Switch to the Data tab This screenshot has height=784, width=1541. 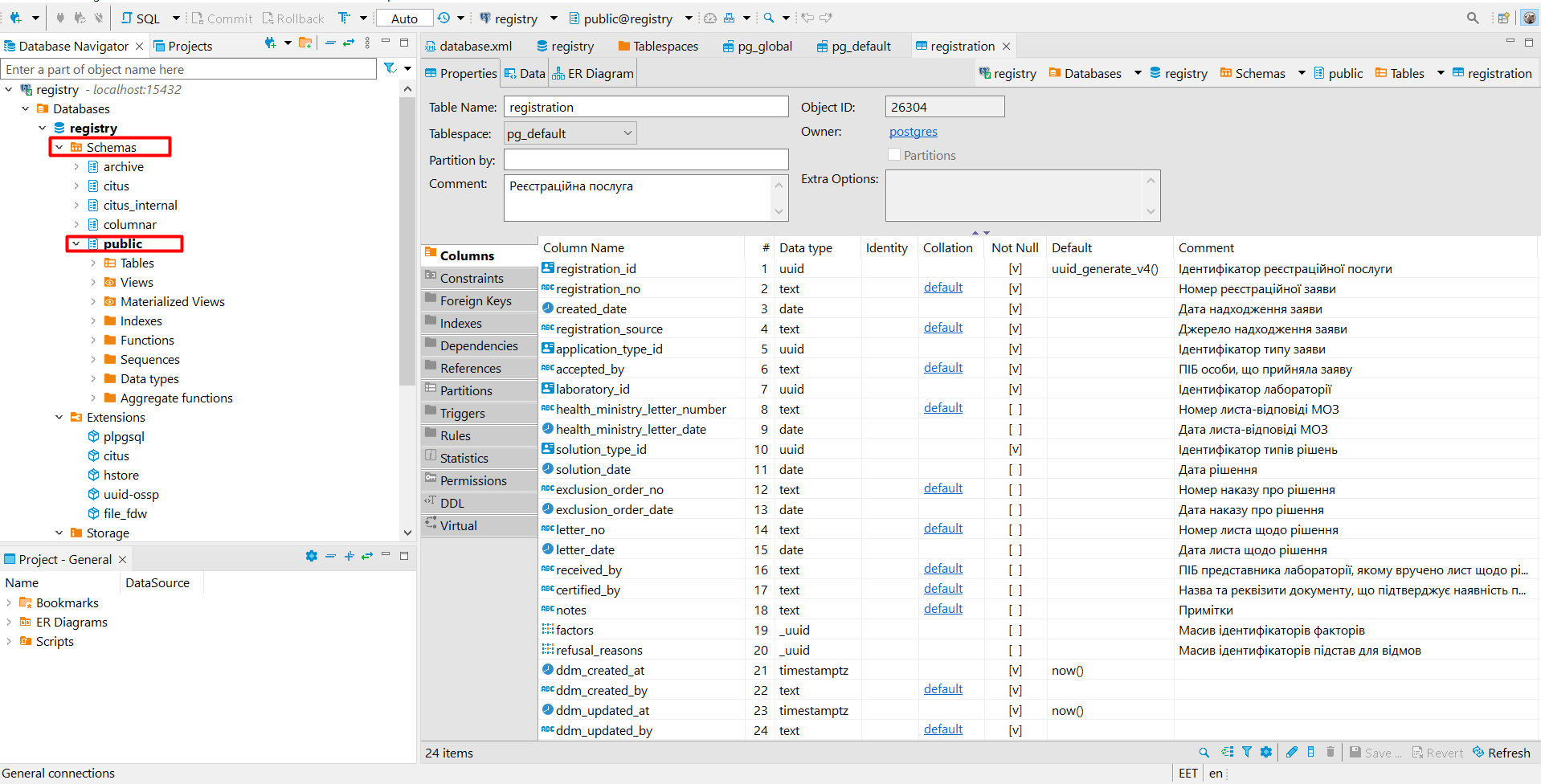coord(524,73)
